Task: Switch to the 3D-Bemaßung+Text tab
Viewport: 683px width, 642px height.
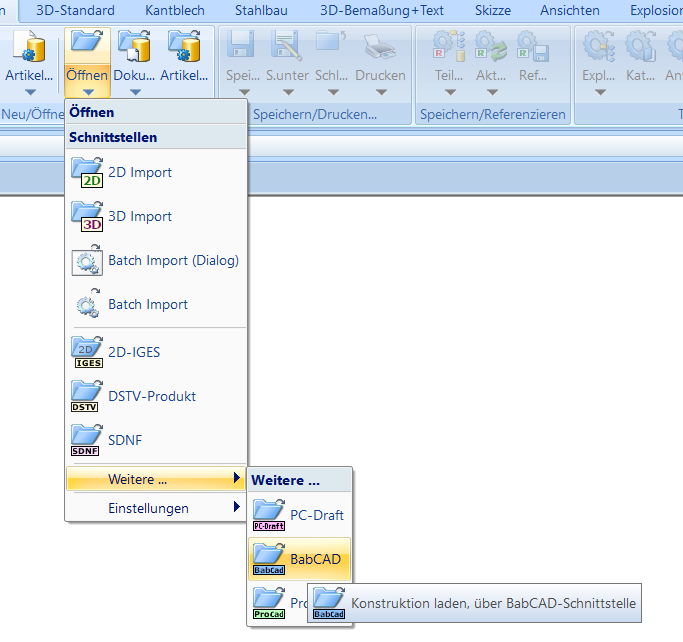Action: click(x=382, y=10)
